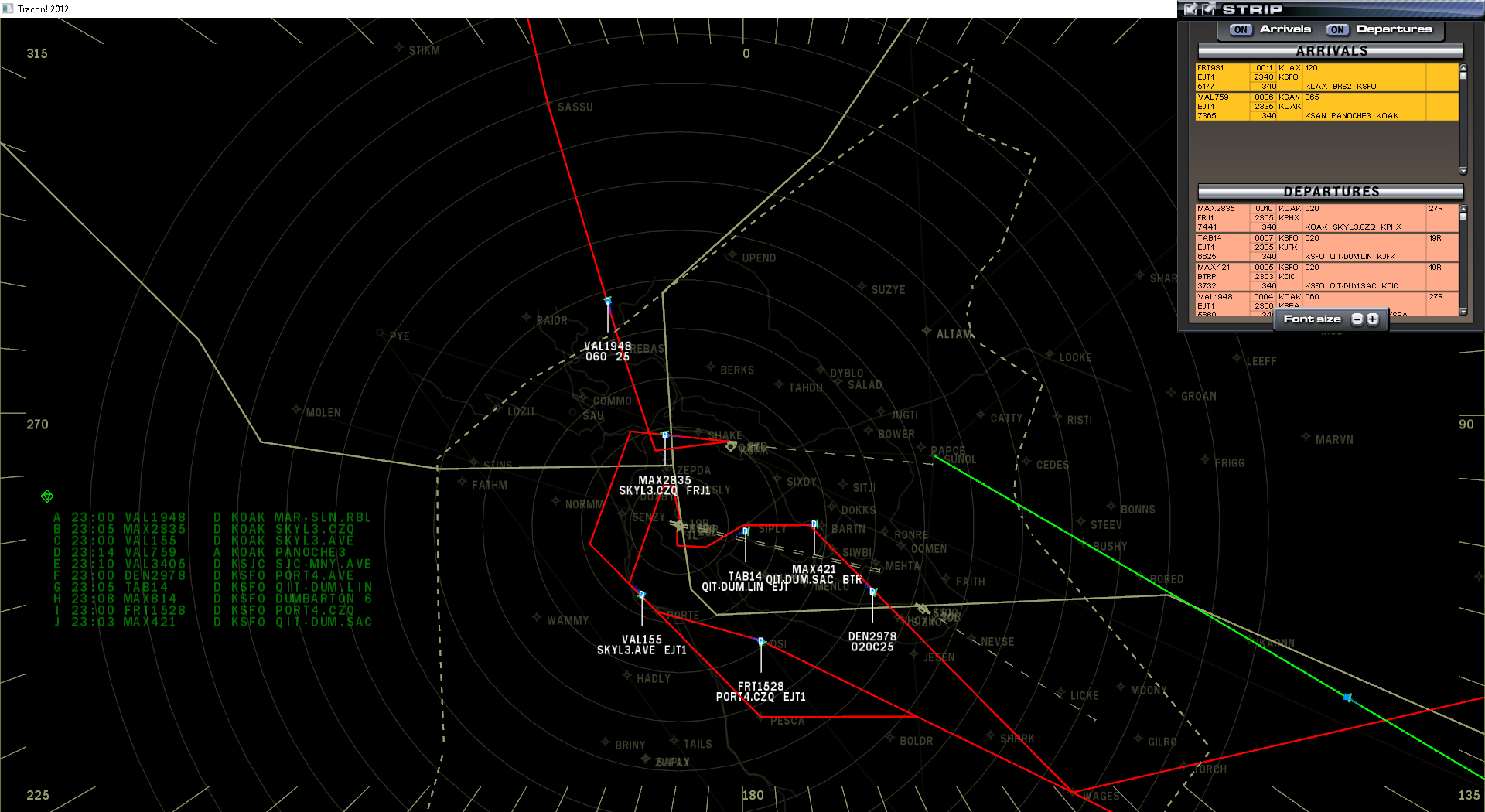
Task: Click the DEN2978 020C25 data tag
Action: pyautogui.click(x=872, y=642)
